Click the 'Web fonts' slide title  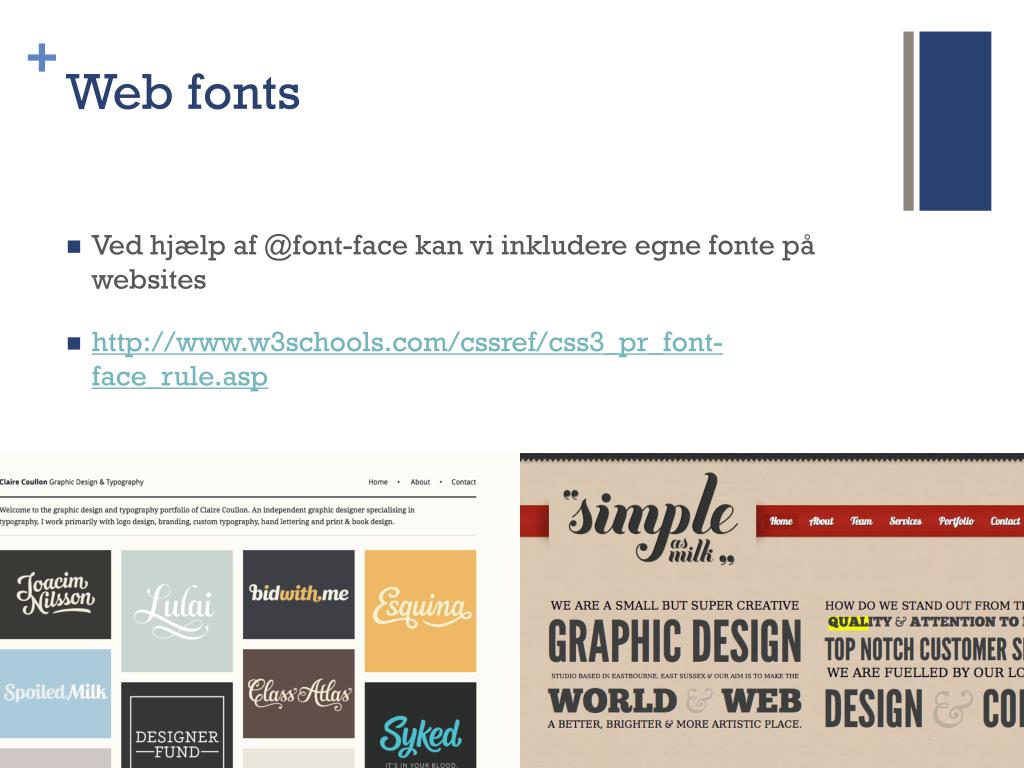[x=183, y=92]
